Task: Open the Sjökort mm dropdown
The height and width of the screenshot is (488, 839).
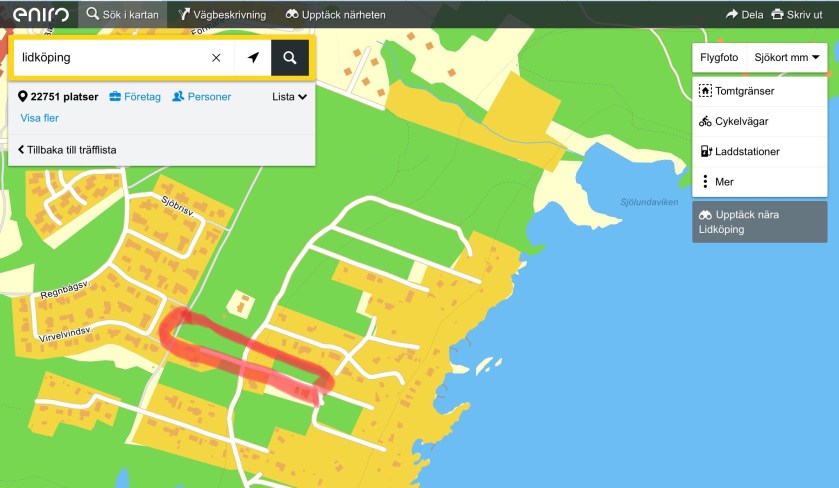Action: 787,58
